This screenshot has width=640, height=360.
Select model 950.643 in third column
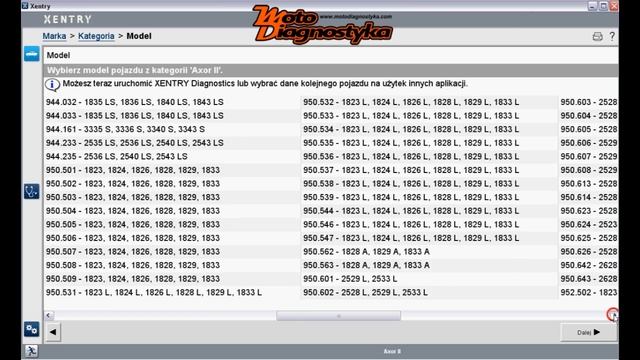pos(588,279)
